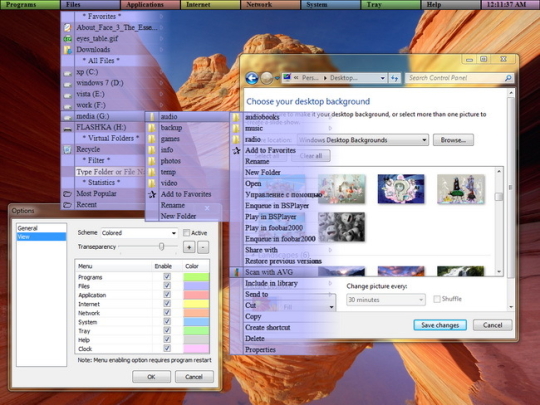The width and height of the screenshot is (540, 405).
Task: Click the radio folder icon
Action: click(236, 139)
